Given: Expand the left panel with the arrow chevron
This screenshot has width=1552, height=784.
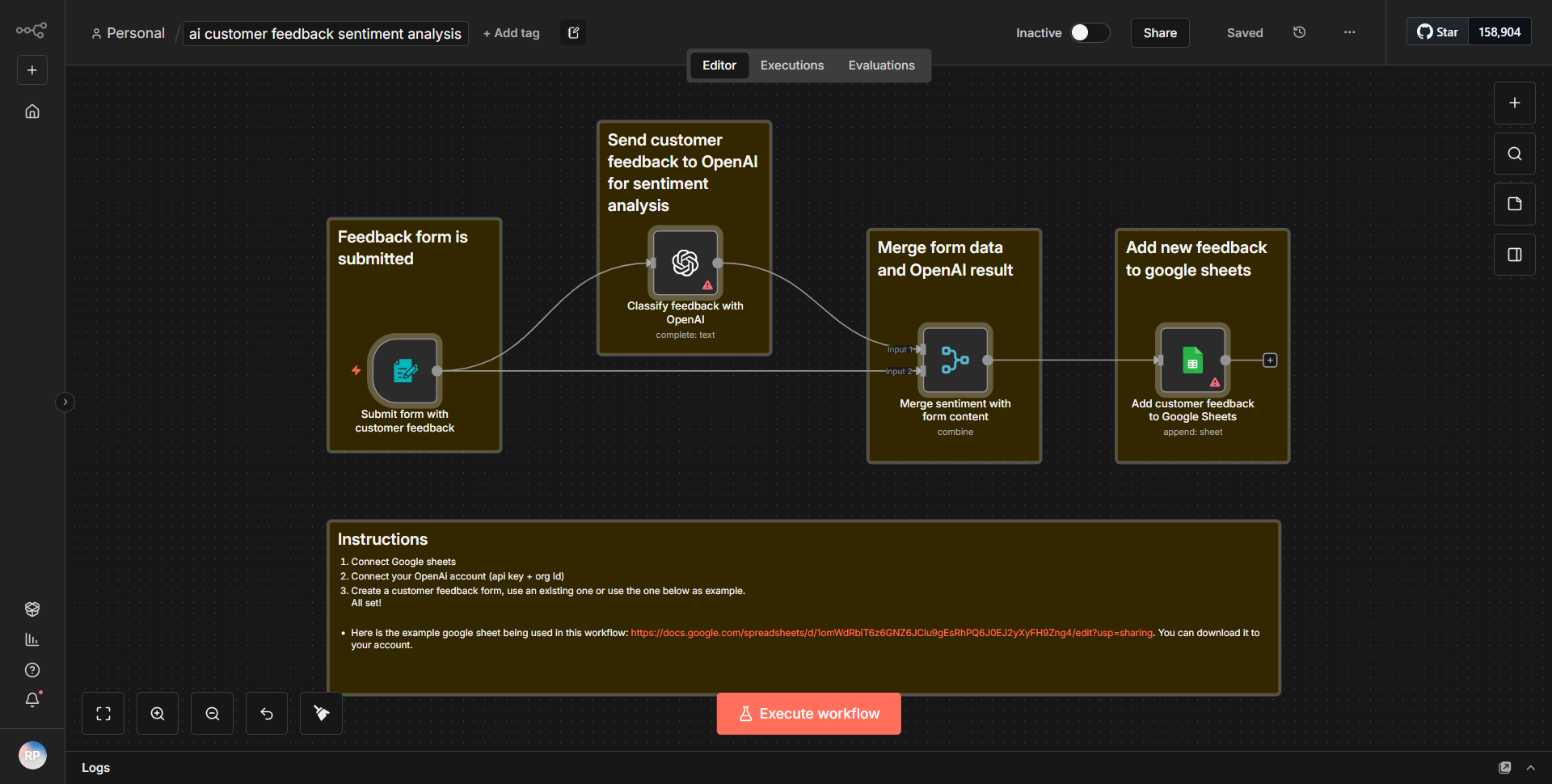Looking at the screenshot, I should pyautogui.click(x=65, y=402).
